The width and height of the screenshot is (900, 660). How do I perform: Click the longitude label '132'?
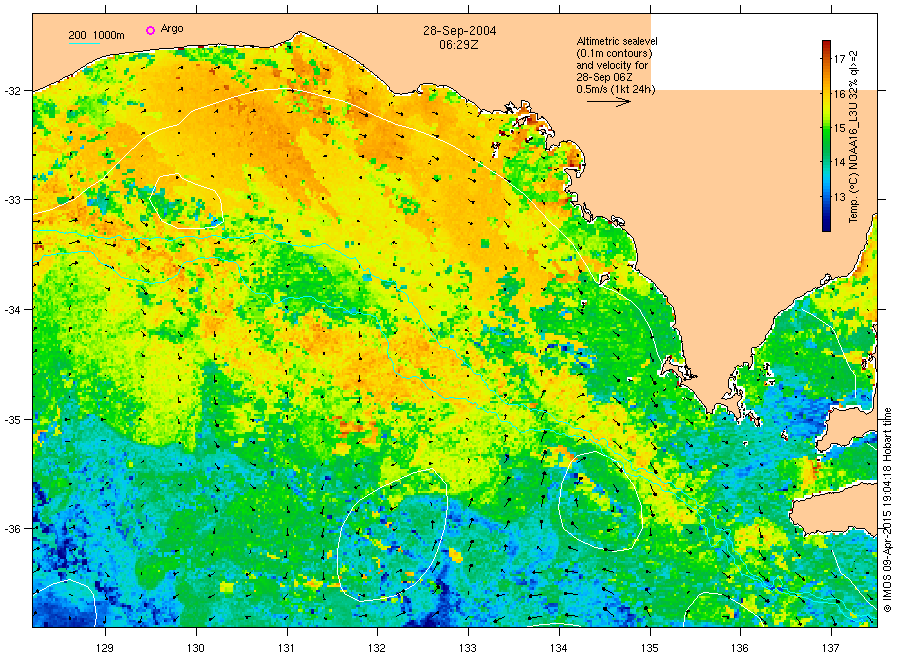click(377, 649)
